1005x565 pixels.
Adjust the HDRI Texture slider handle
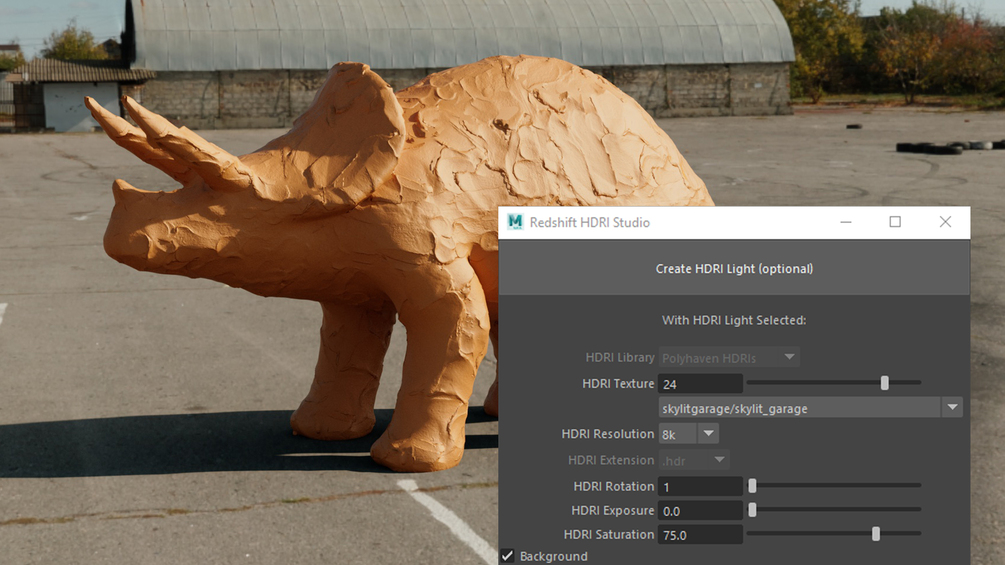click(x=885, y=383)
